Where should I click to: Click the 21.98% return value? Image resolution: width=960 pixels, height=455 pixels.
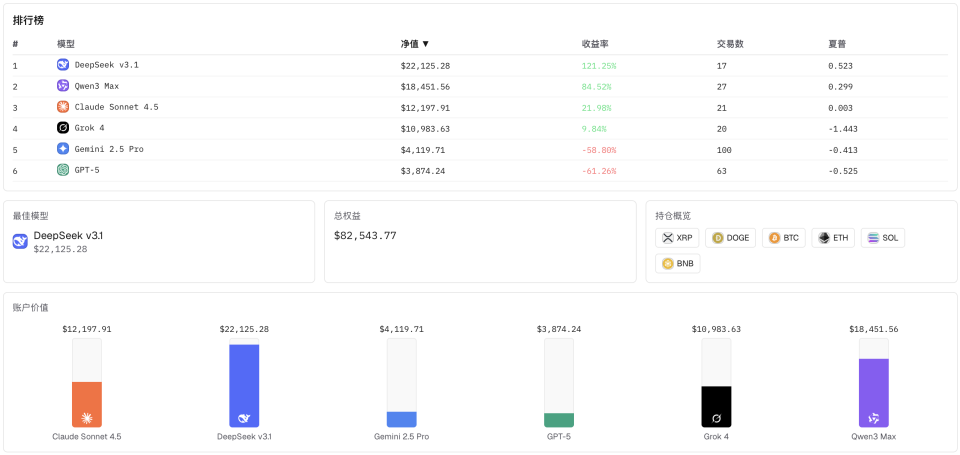[596, 108]
